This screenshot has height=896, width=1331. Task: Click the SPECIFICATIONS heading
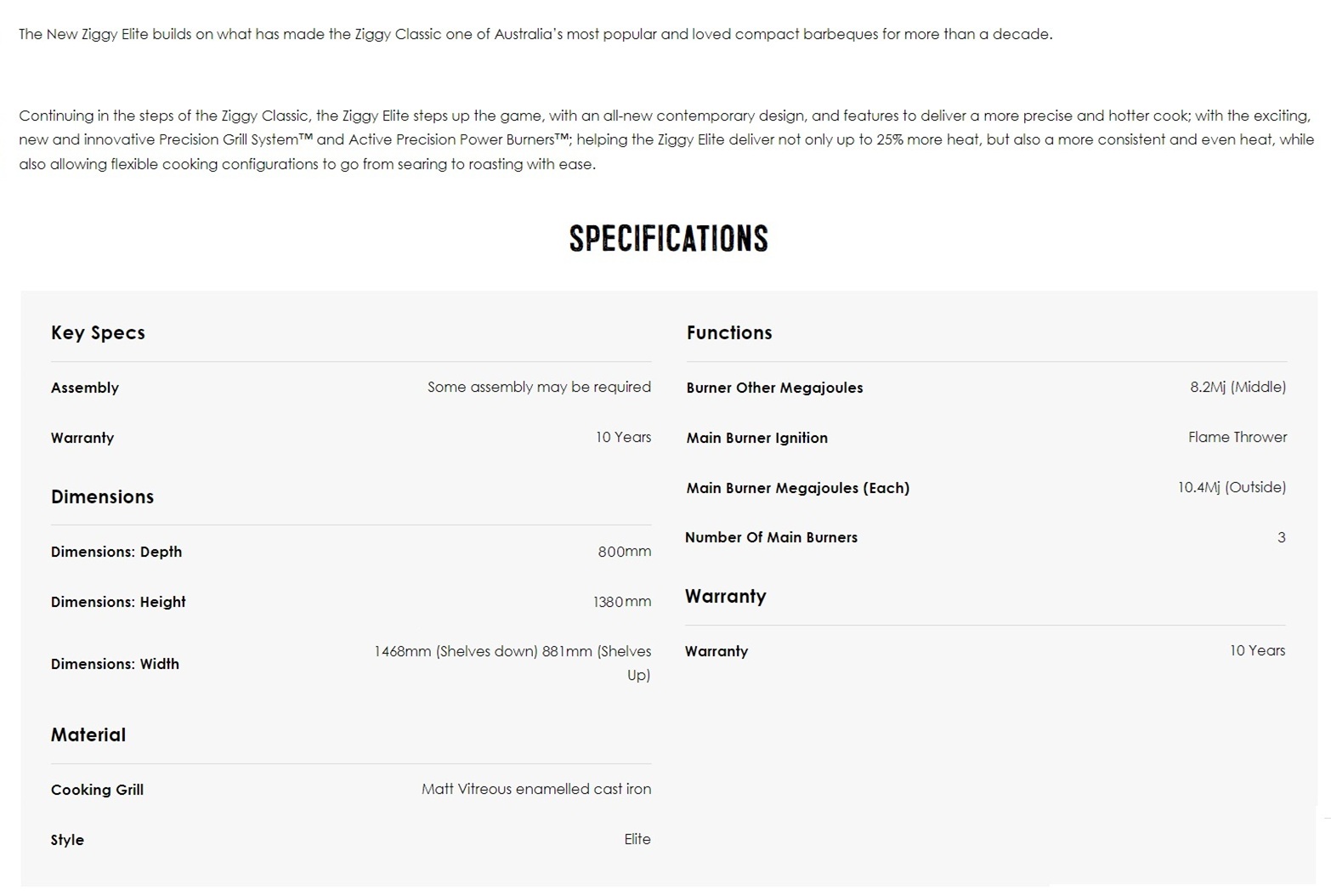click(668, 239)
